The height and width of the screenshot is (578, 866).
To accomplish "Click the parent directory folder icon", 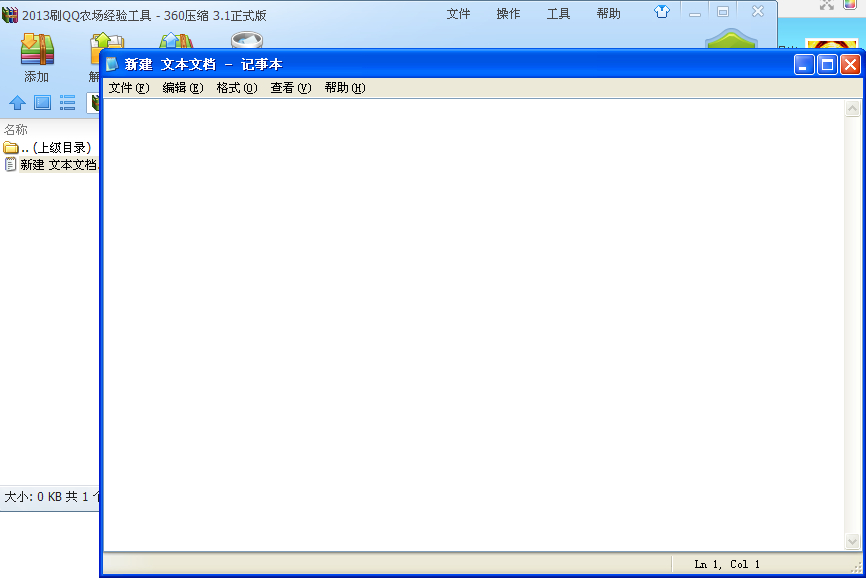I will [10, 147].
